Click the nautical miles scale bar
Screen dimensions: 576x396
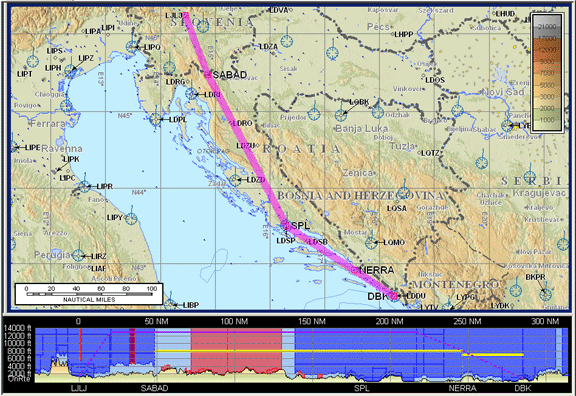click(x=89, y=294)
